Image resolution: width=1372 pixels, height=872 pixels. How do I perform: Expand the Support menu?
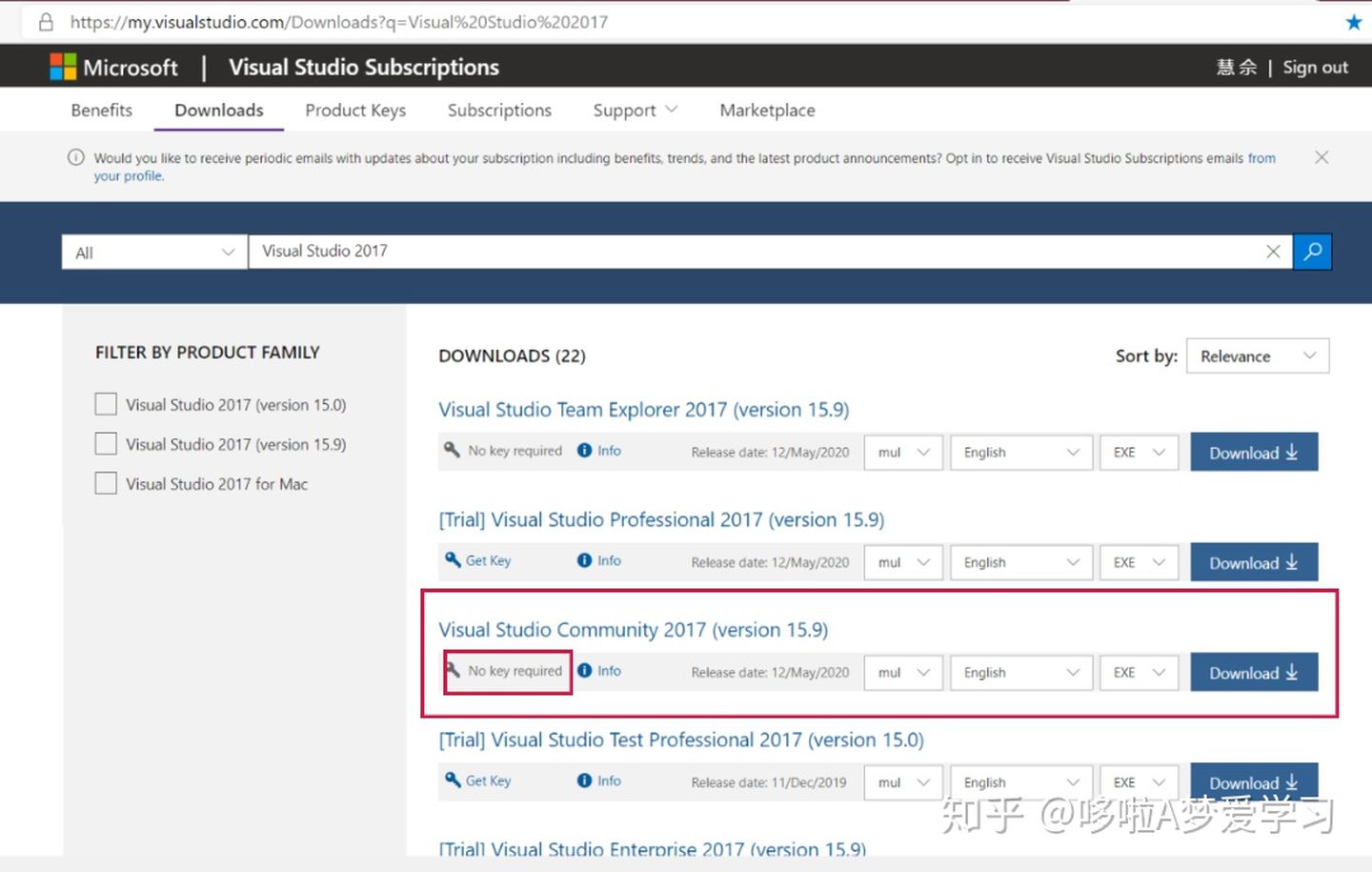636,110
